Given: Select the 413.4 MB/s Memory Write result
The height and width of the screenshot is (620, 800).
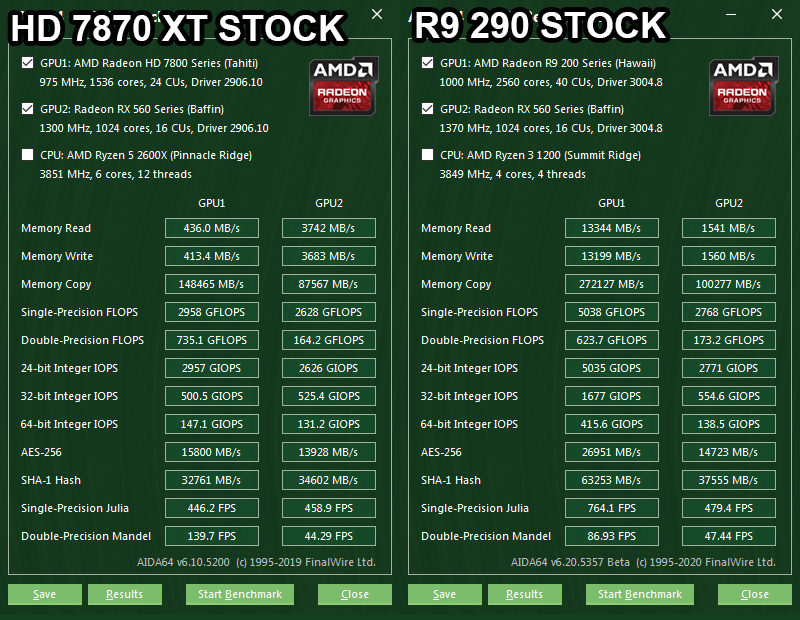Looking at the screenshot, I should (212, 256).
